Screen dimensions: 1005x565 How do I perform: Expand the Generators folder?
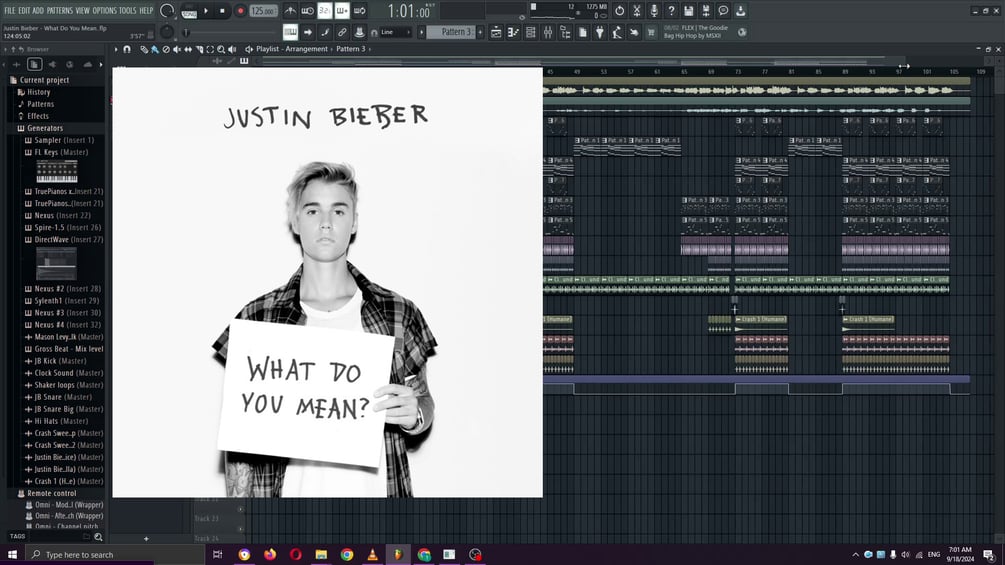[x=40, y=128]
